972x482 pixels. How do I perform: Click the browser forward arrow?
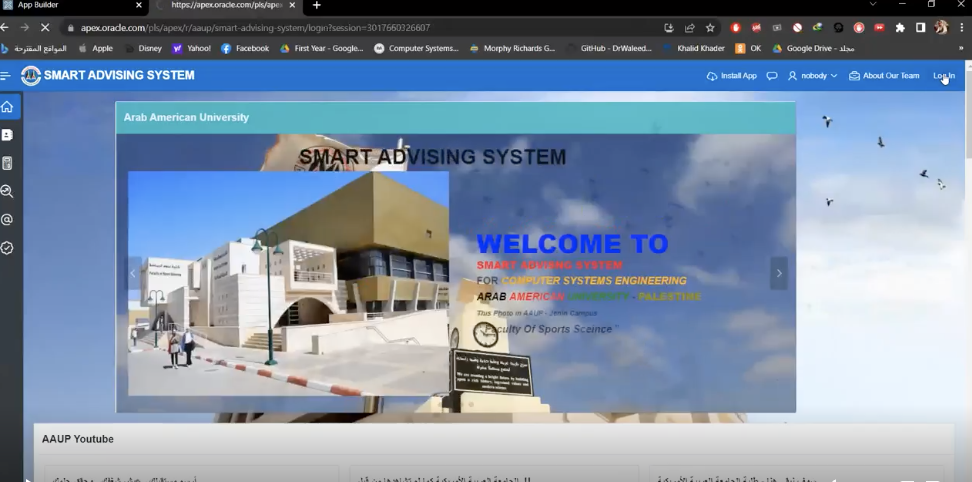pyautogui.click(x=25, y=28)
